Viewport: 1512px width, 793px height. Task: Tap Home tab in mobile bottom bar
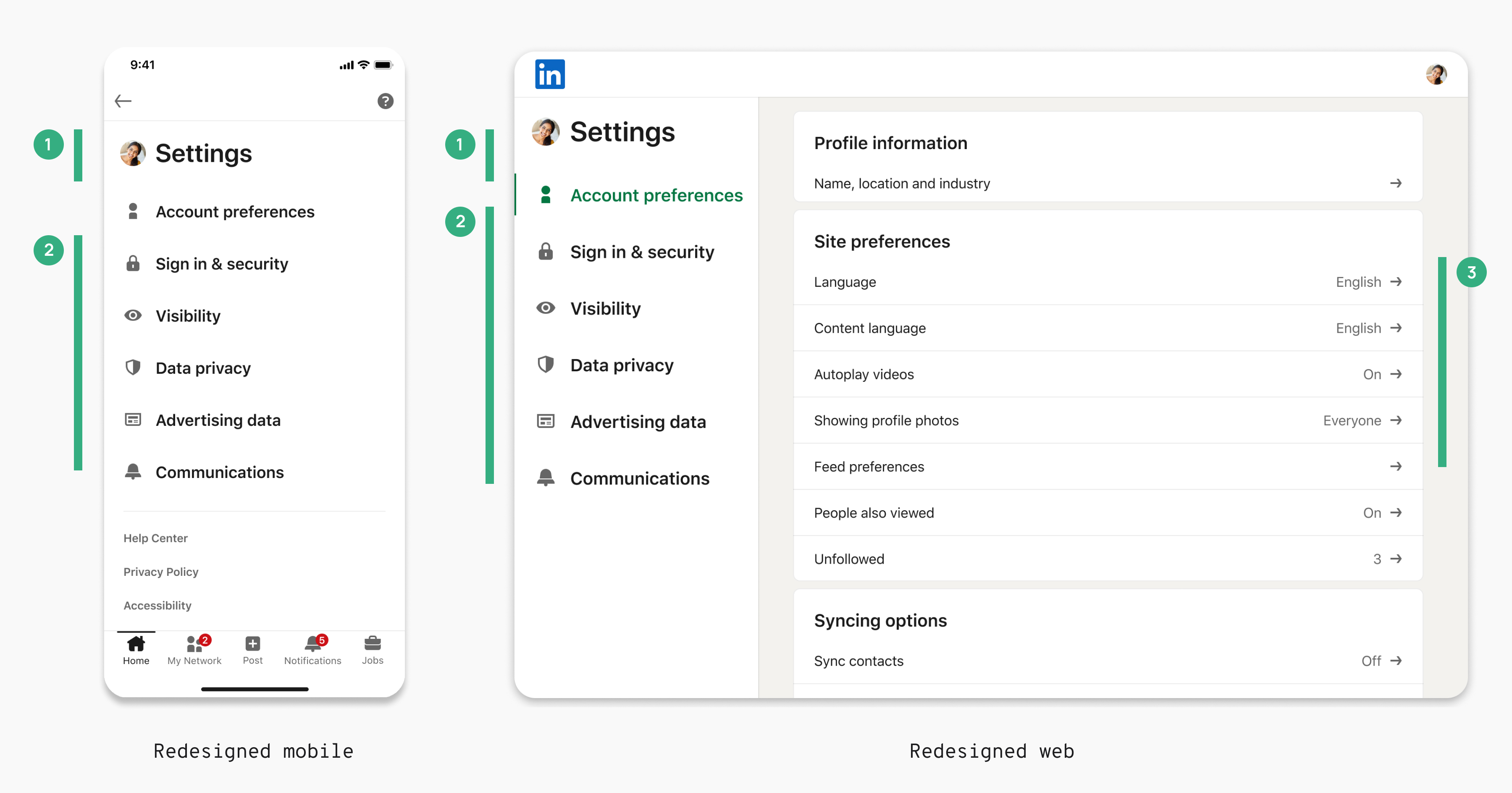tap(136, 650)
